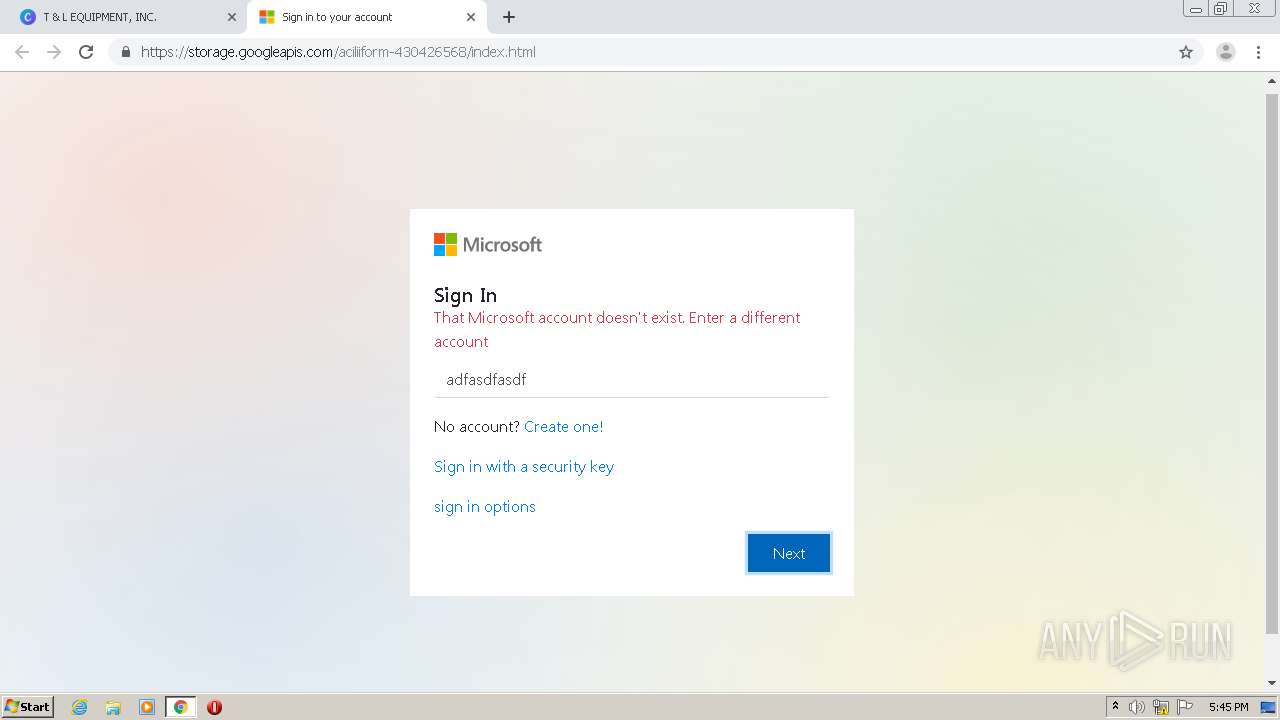Open Sign in with a security key

click(524, 467)
